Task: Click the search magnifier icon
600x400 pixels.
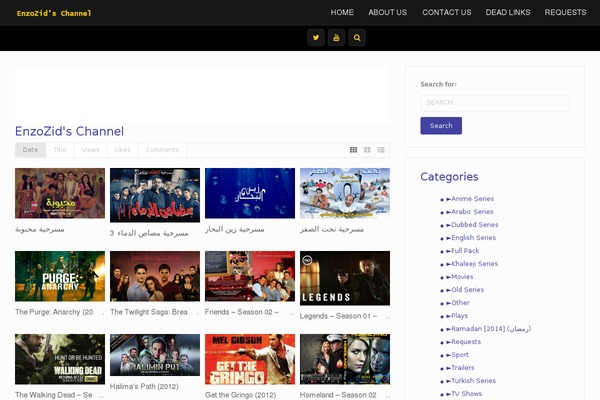Action: [x=357, y=38]
